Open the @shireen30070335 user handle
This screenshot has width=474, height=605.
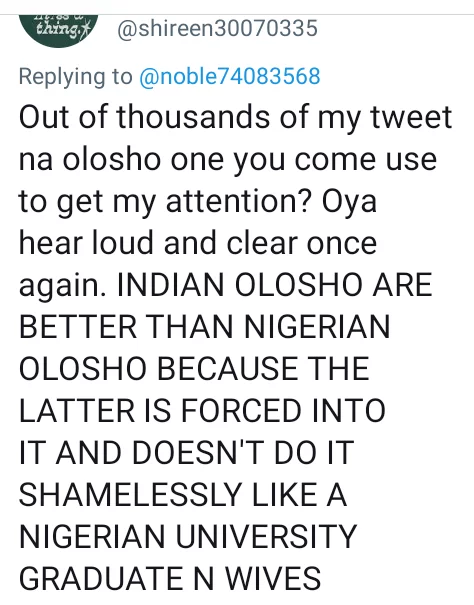click(x=217, y=29)
